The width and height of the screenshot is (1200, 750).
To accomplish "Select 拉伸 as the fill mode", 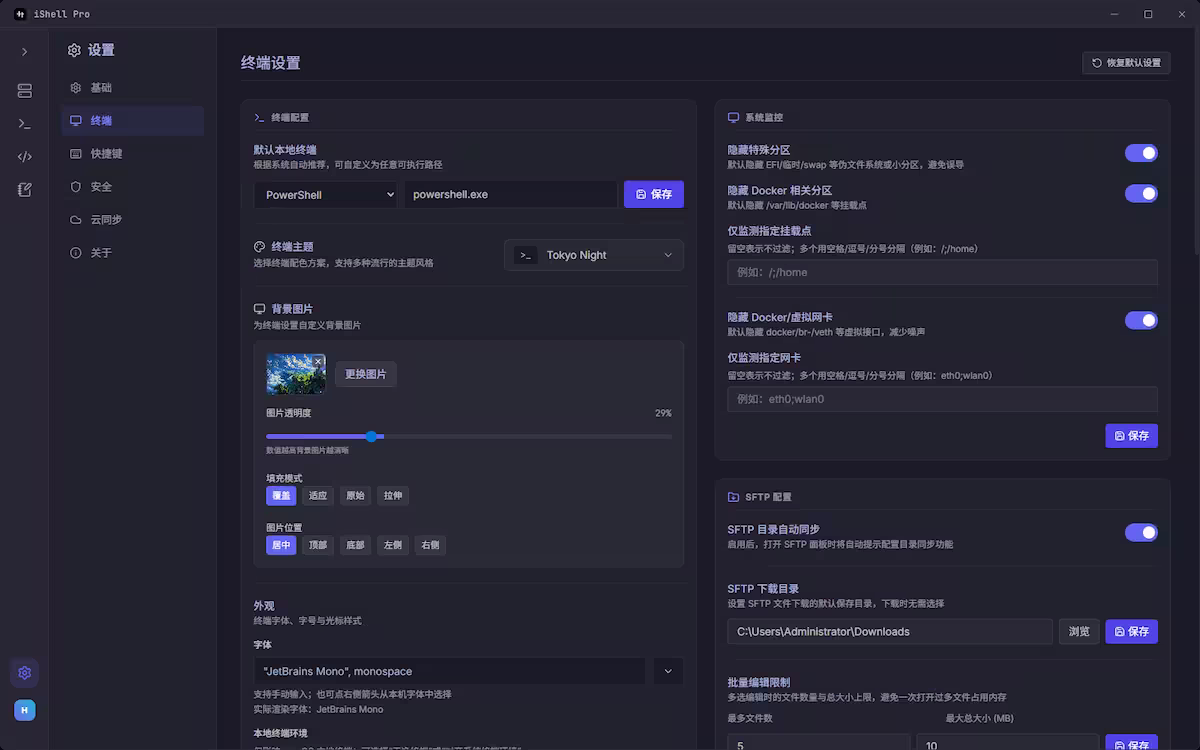I will [391, 495].
